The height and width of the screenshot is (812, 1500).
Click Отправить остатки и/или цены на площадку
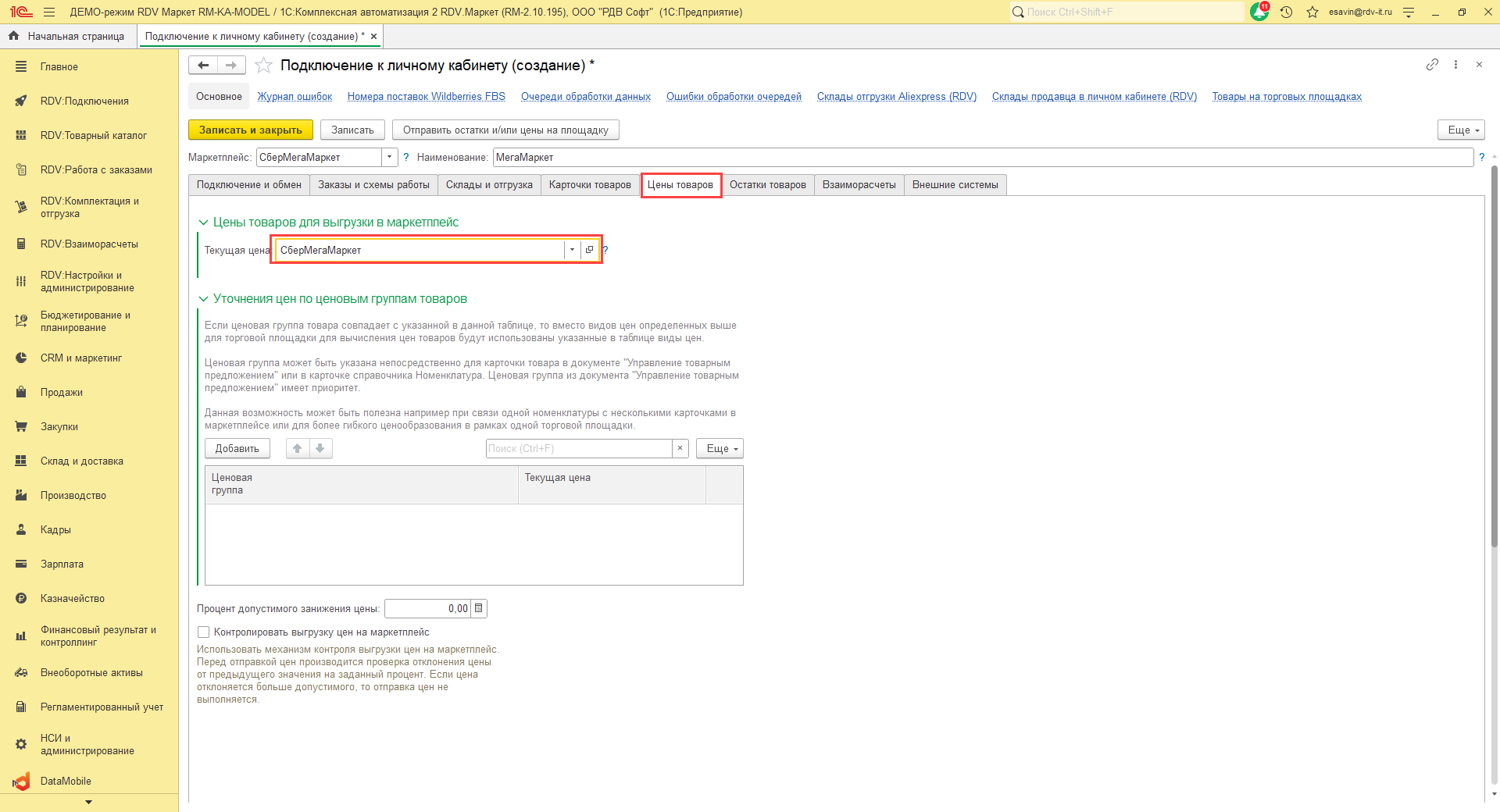[x=505, y=130]
